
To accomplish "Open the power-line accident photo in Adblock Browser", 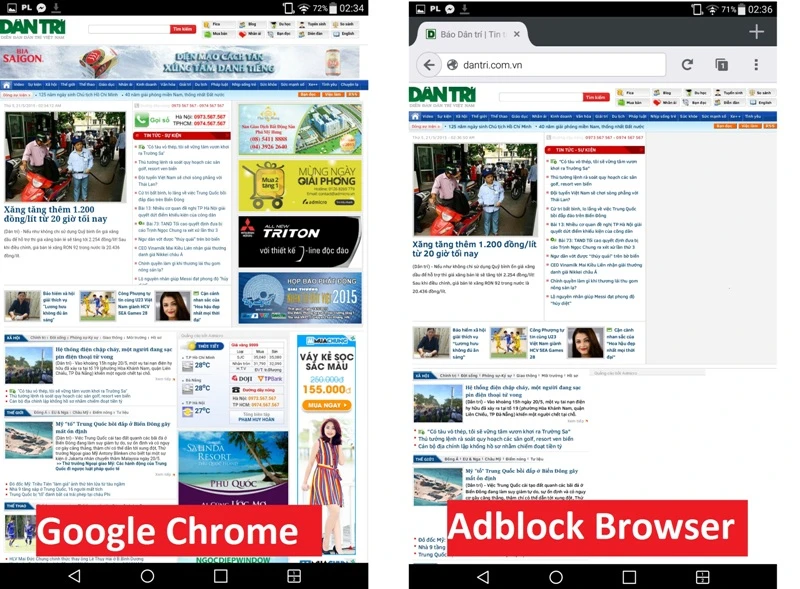I will (438, 403).
